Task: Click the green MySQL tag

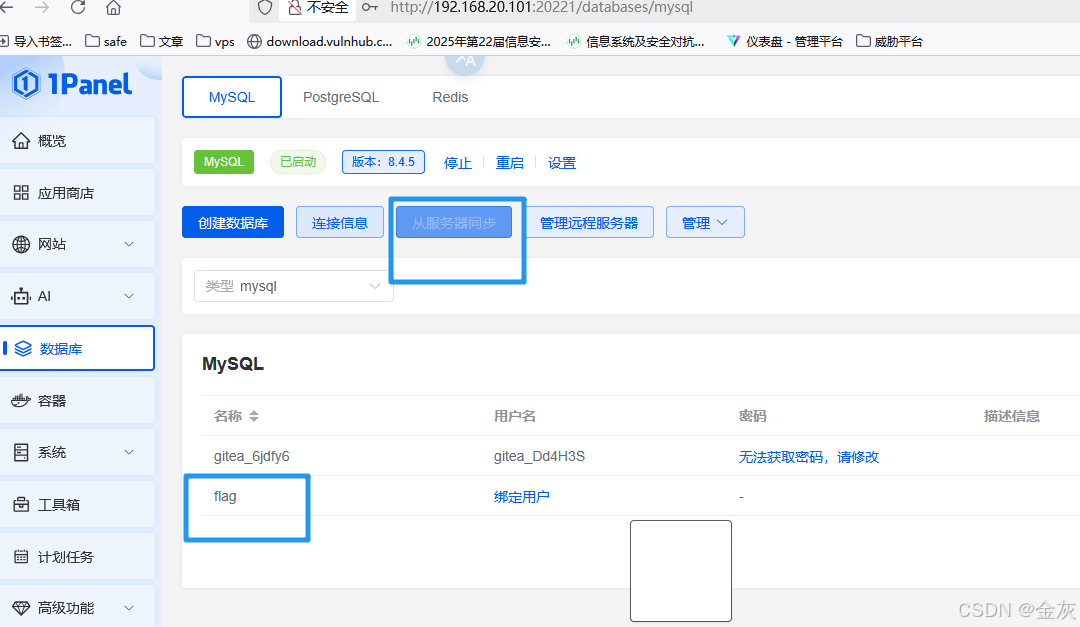Action: [x=224, y=162]
